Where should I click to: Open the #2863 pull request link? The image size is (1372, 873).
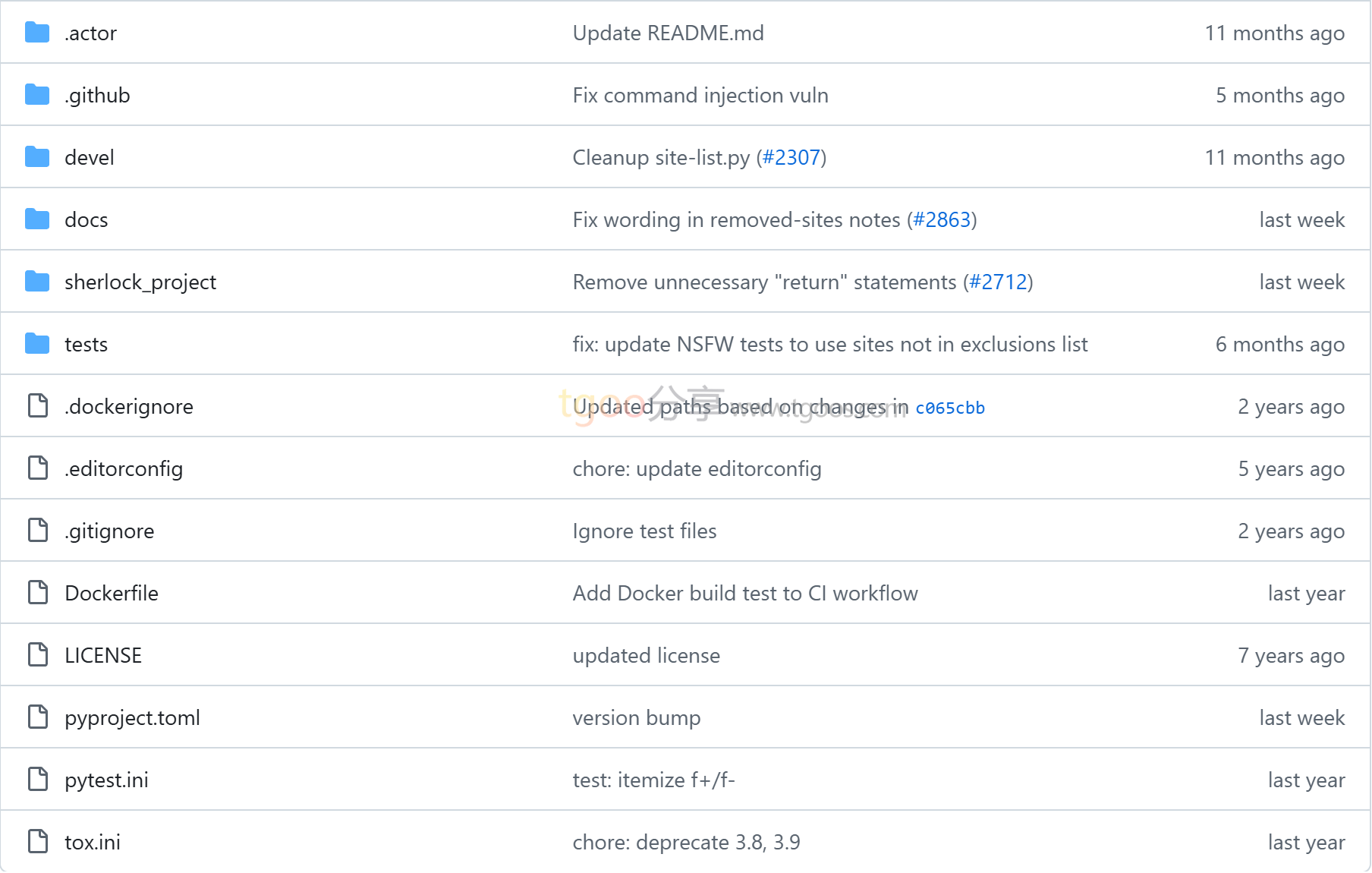point(942,219)
